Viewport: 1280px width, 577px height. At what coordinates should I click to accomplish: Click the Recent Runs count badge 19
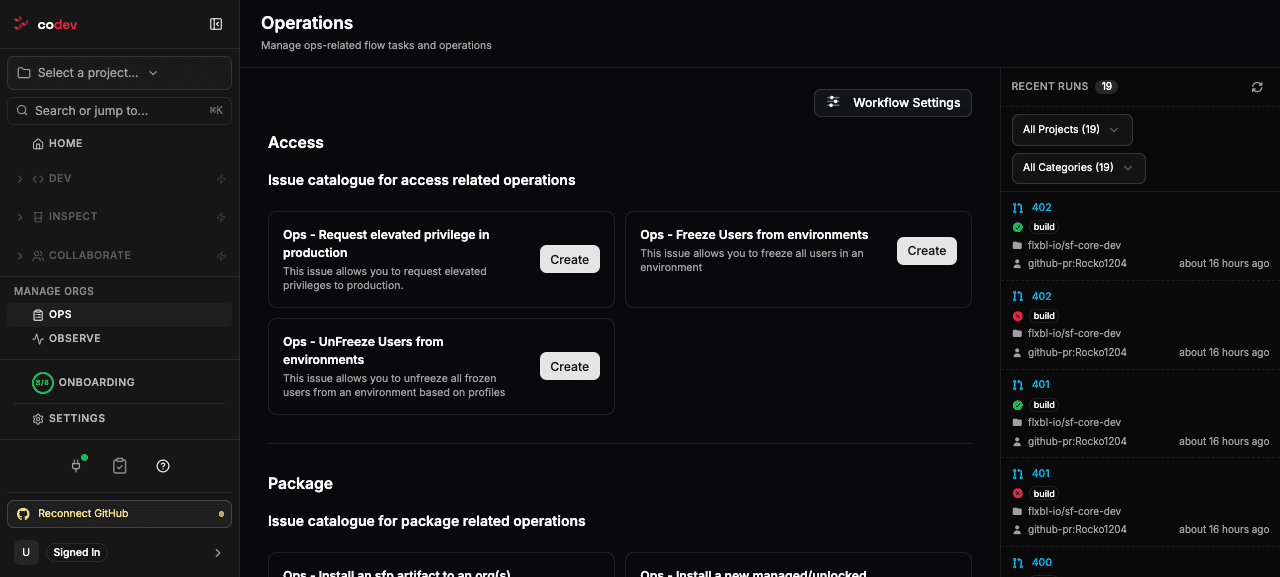coord(1106,87)
